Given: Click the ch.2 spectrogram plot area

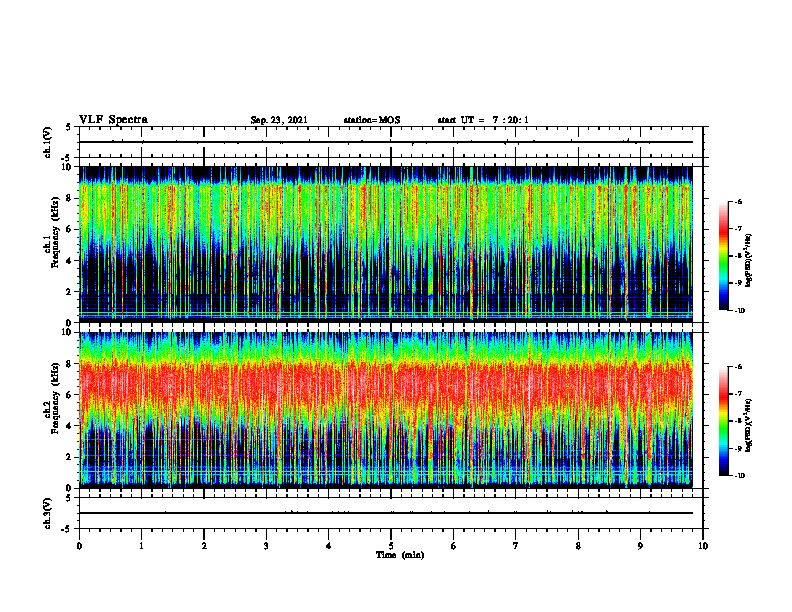Looking at the screenshot, I should [386, 410].
